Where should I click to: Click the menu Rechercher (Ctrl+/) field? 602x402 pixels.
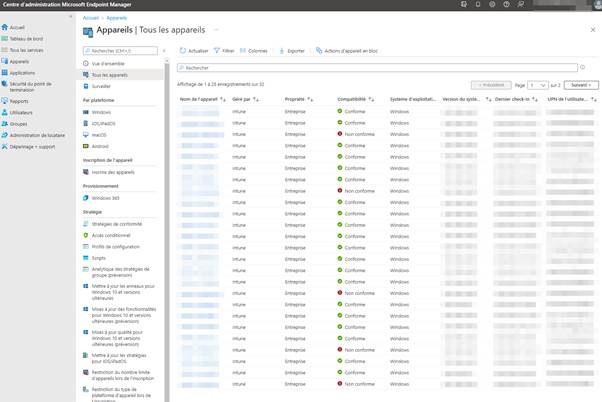tap(120, 51)
